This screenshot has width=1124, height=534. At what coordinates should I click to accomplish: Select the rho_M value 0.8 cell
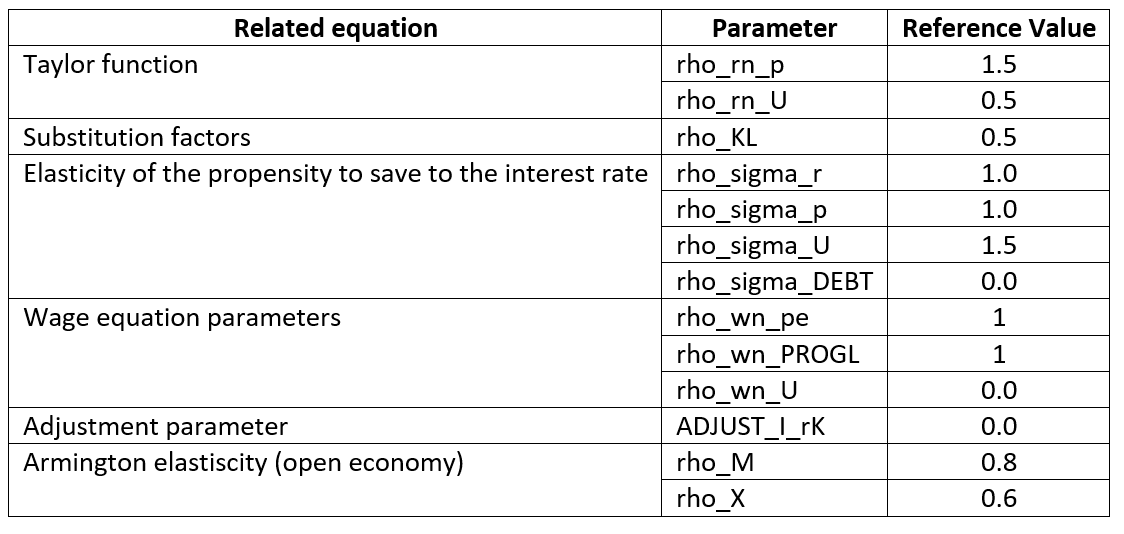pyautogui.click(x=999, y=462)
